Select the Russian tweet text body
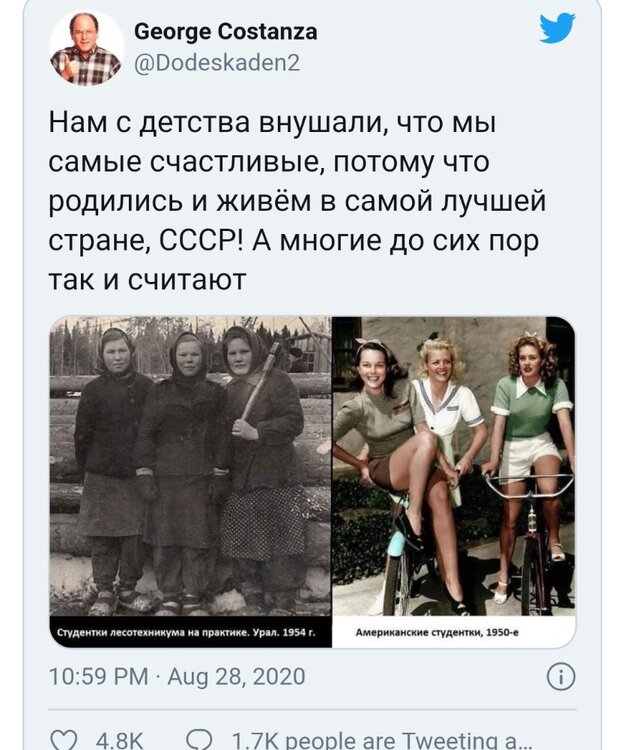 [297, 201]
